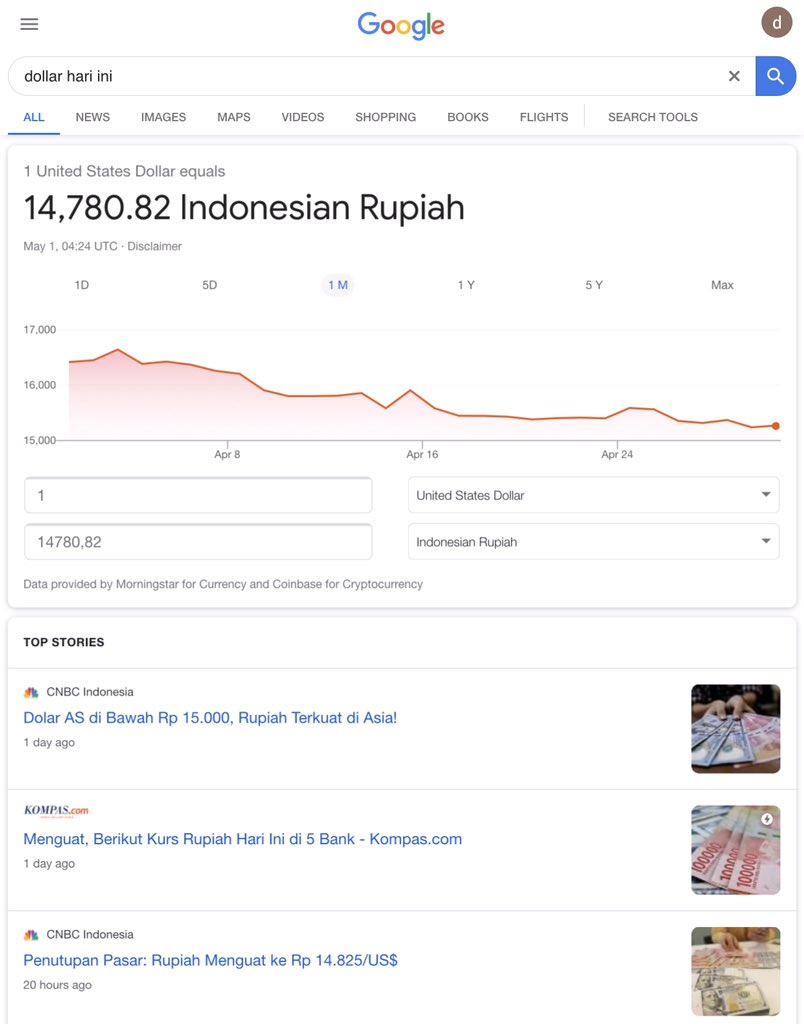Click CNBC Indonesia logo on first story

click(31, 692)
